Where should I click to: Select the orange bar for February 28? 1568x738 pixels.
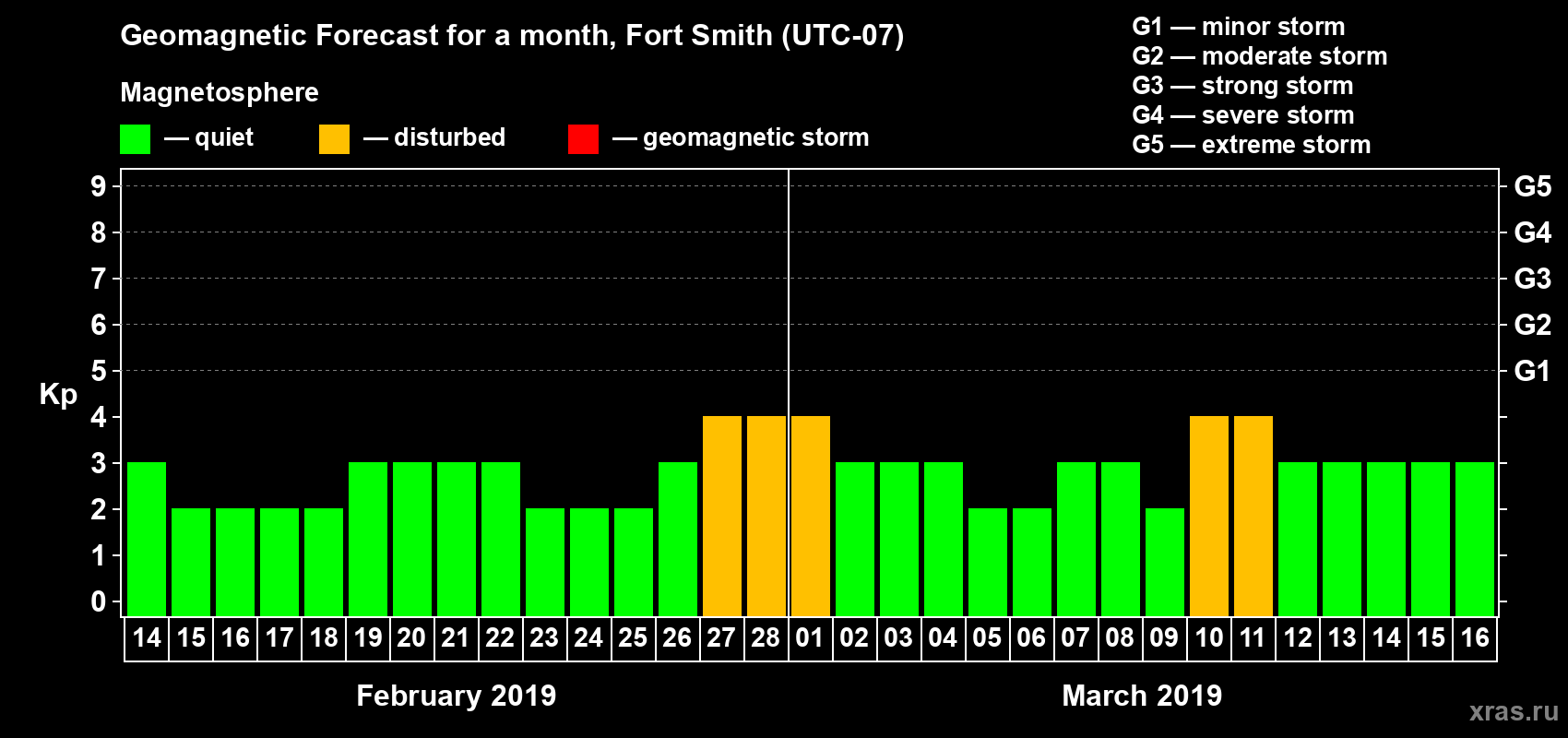(766, 516)
